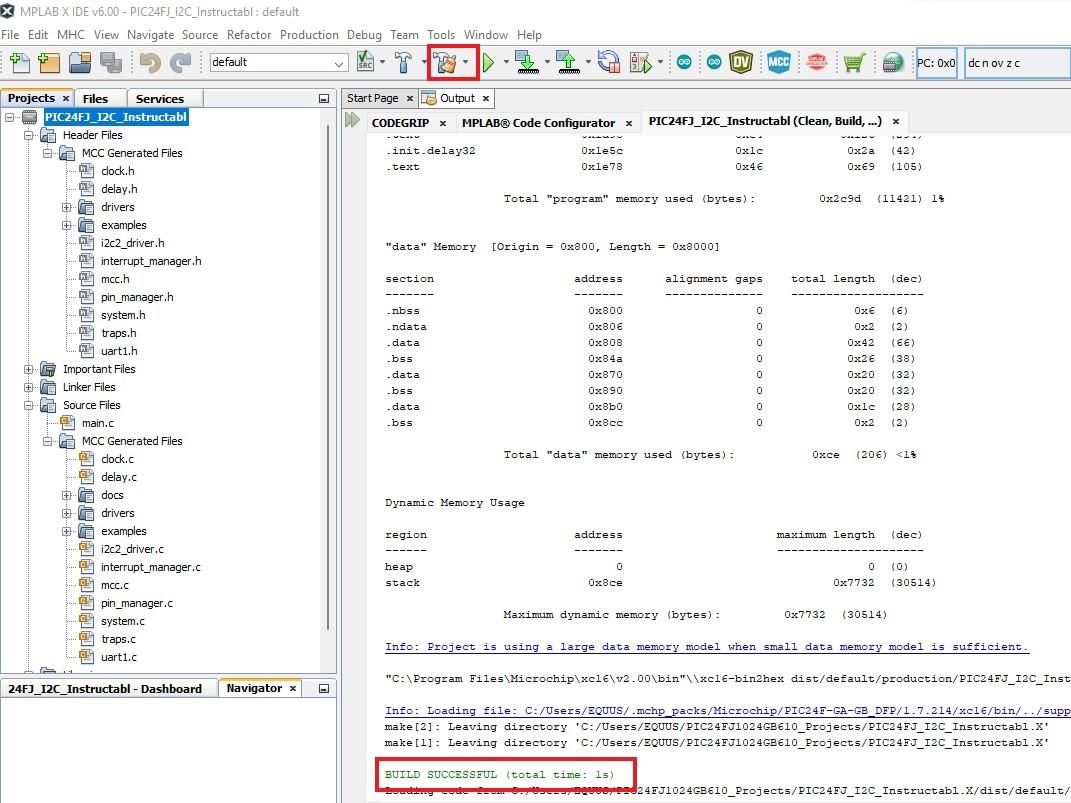Click the 'Info: Loading file' link
This screenshot has height=803, width=1071.
(x=727, y=711)
